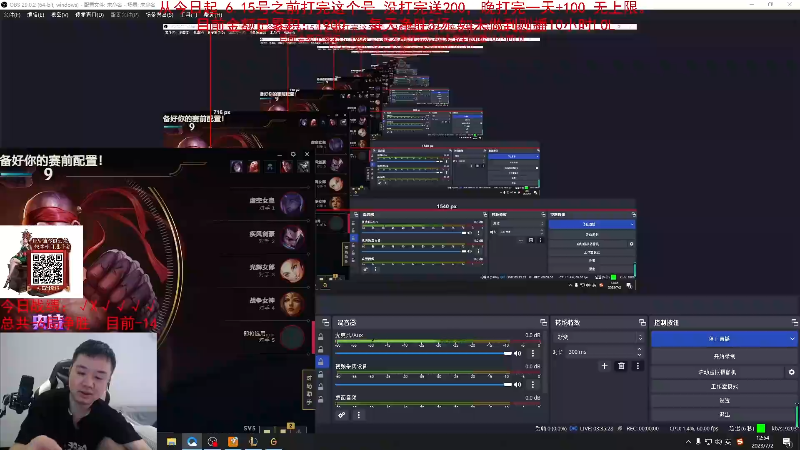The image size is (800, 450).
Task: Adjust the 麦克风/Aux volume slider
Action: [x=423, y=353]
